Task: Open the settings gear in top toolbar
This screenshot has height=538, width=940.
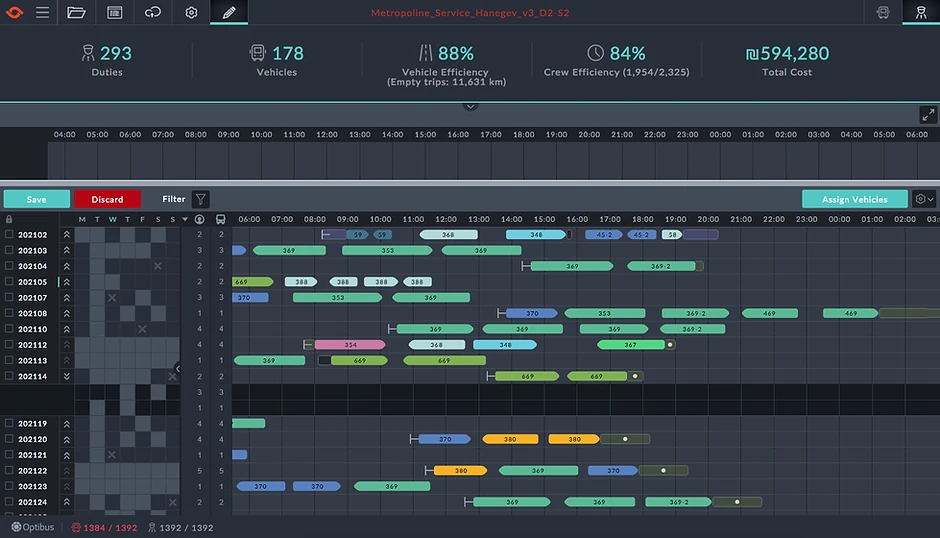Action: [191, 12]
